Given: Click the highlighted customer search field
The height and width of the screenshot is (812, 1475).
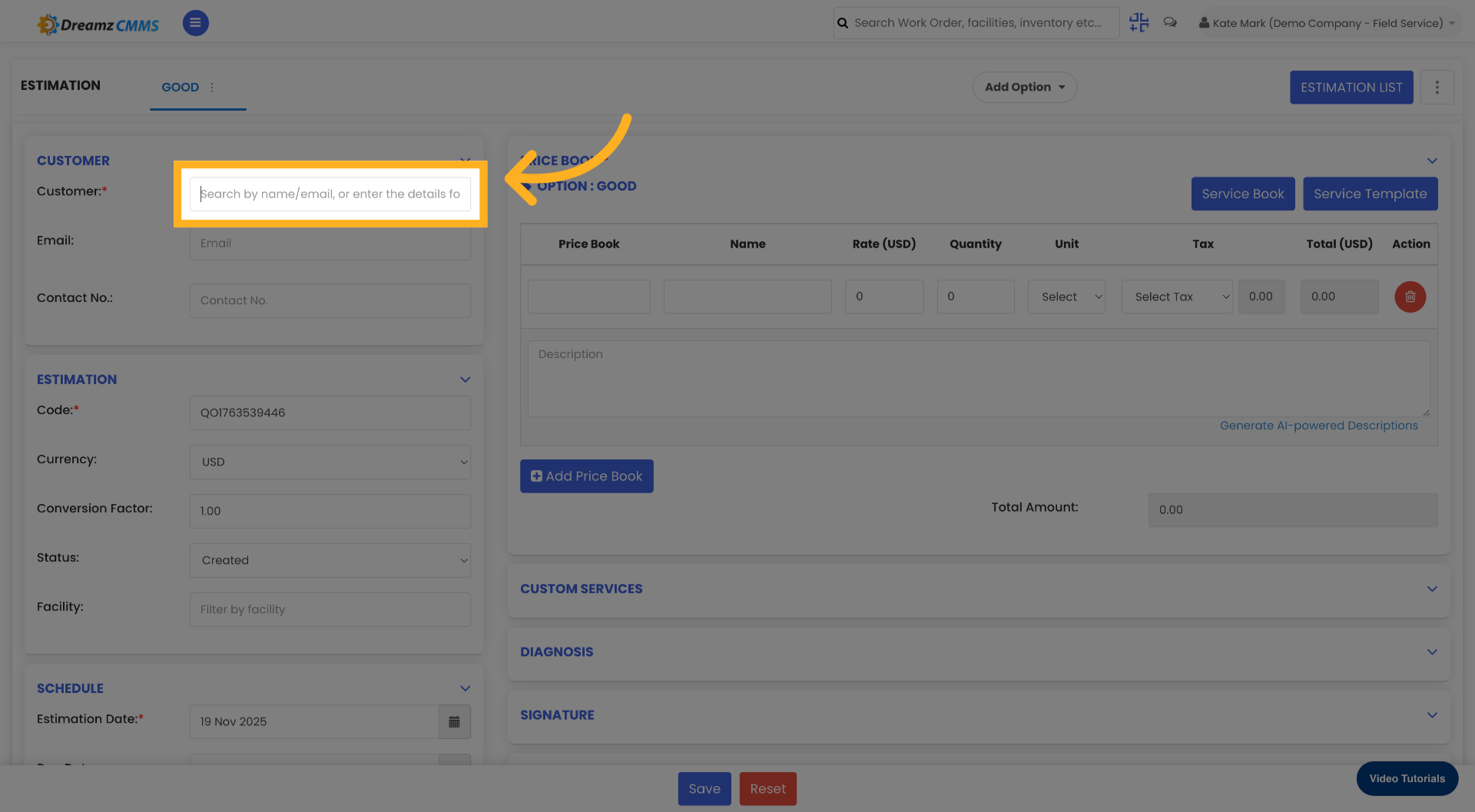Looking at the screenshot, I should coord(330,194).
